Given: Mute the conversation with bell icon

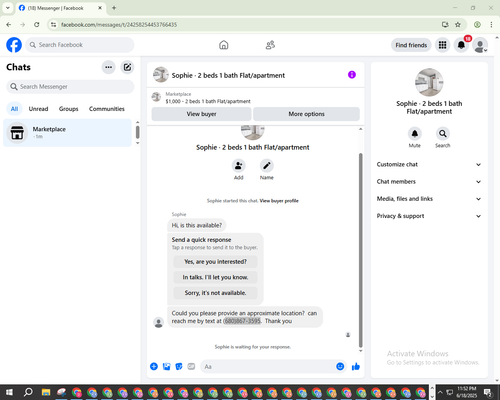Looking at the screenshot, I should tap(415, 133).
